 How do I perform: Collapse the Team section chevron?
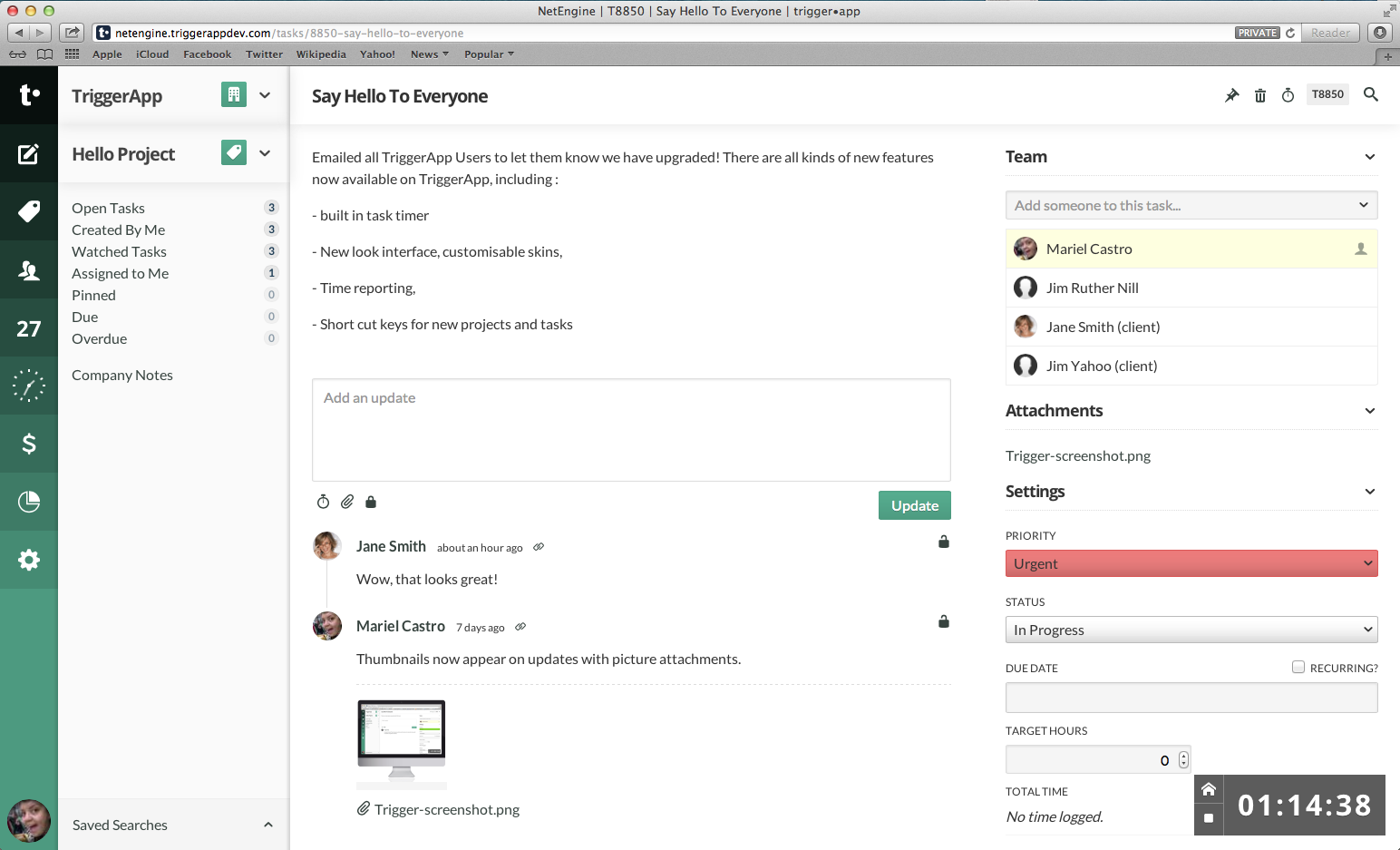(1369, 156)
